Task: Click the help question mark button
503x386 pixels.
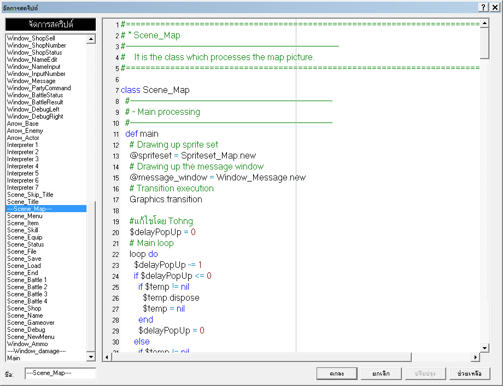Action: pyautogui.click(x=483, y=7)
